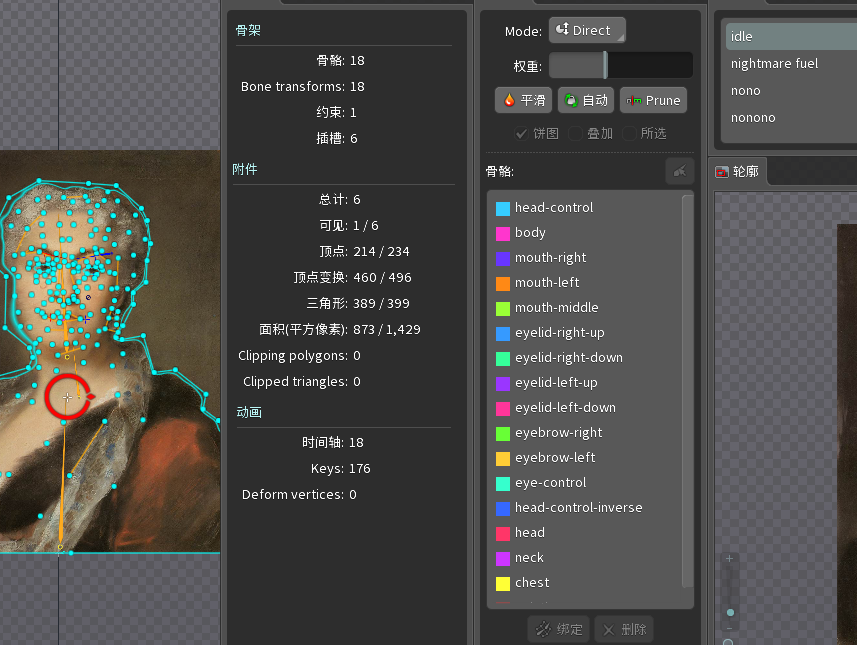Enable the 所选 checkbox

629,133
